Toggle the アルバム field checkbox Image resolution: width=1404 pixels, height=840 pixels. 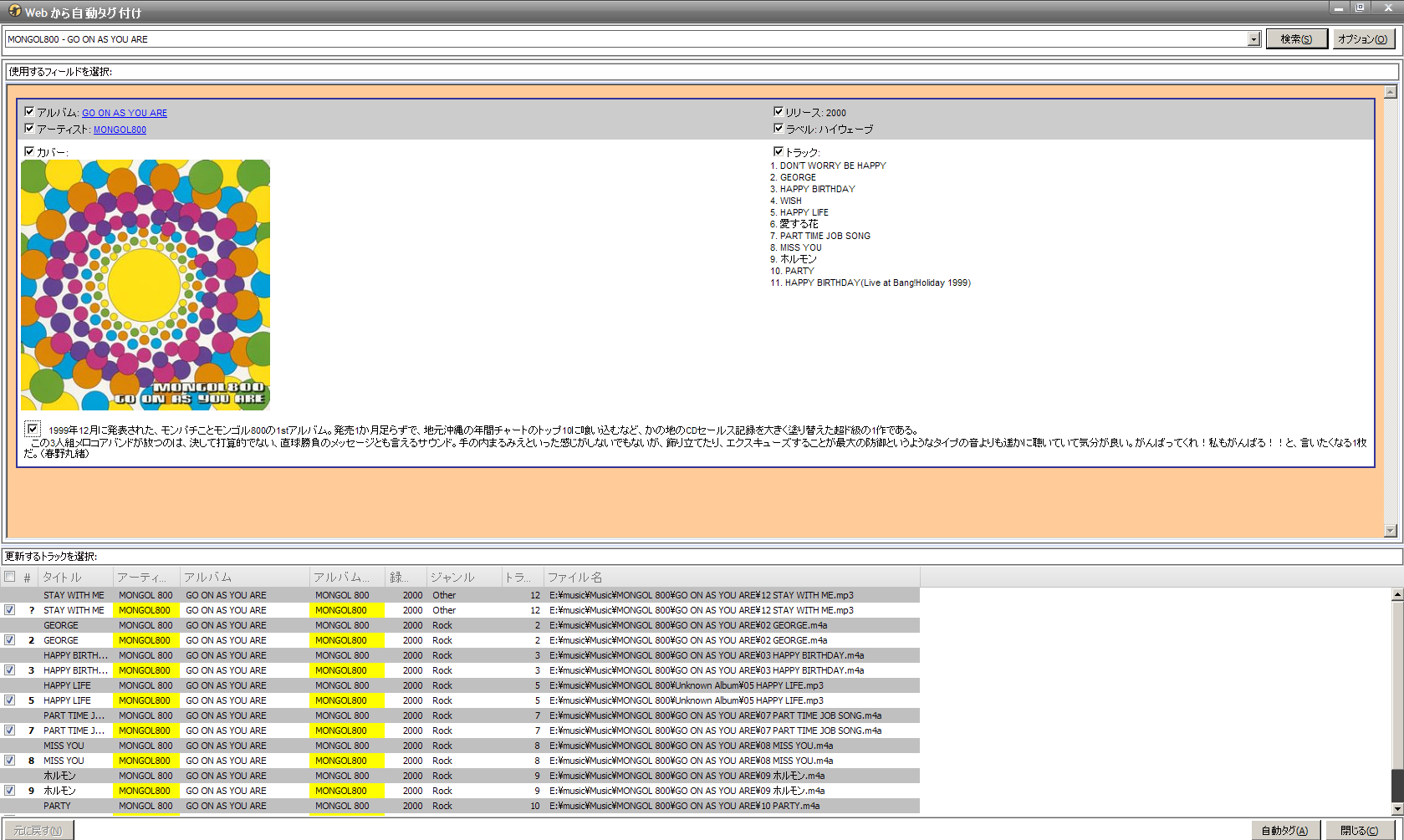(x=29, y=111)
